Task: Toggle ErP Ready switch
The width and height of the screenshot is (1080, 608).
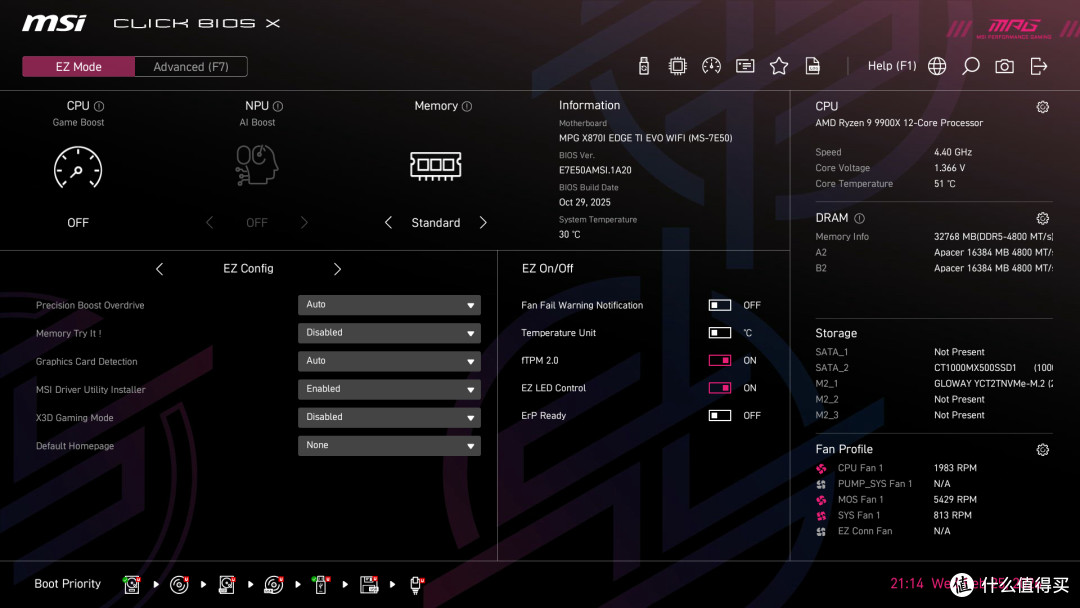Action: pyautogui.click(x=720, y=415)
